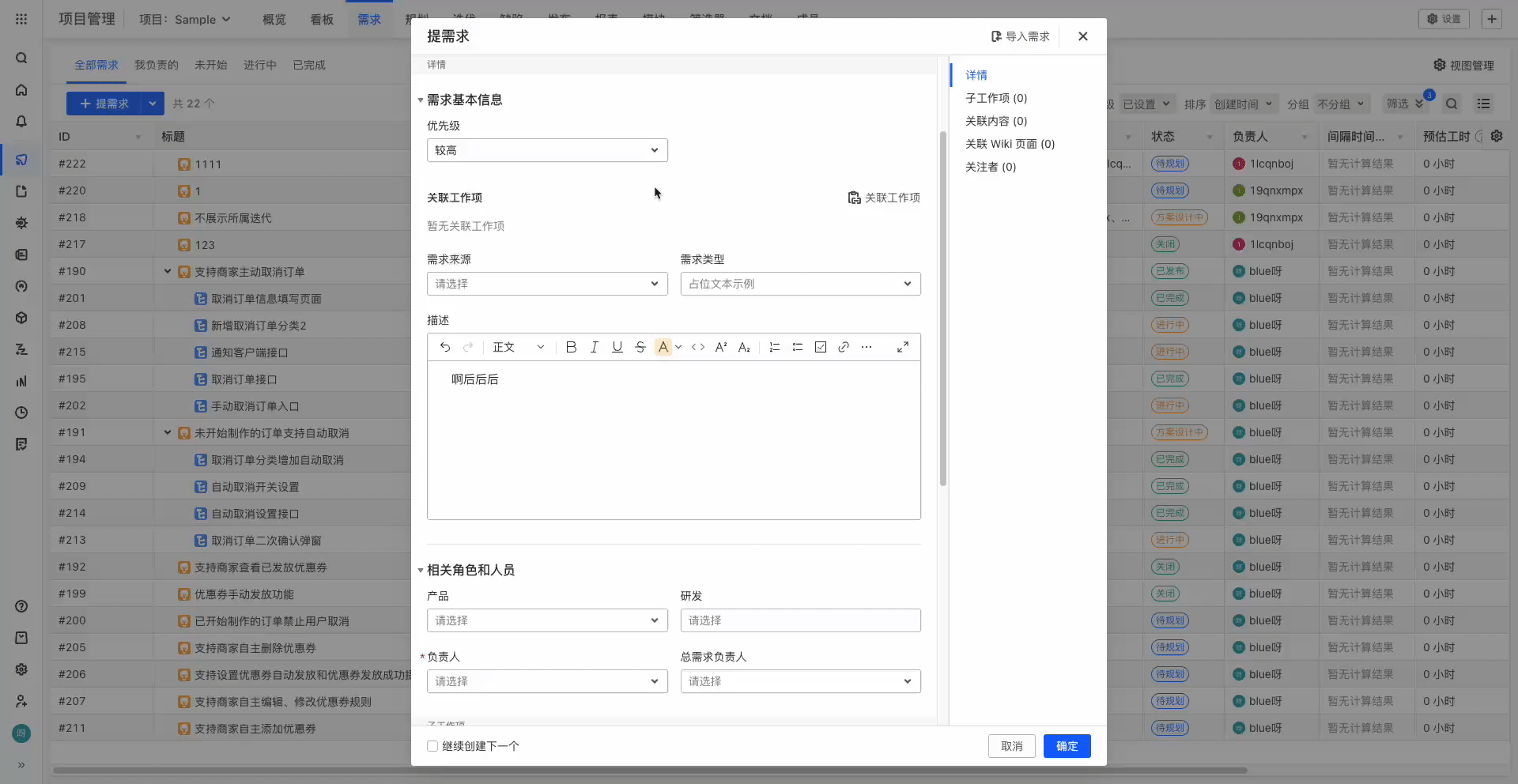Collapse 相关角色和人员 section
The width and height of the screenshot is (1518, 784).
pyautogui.click(x=421, y=571)
